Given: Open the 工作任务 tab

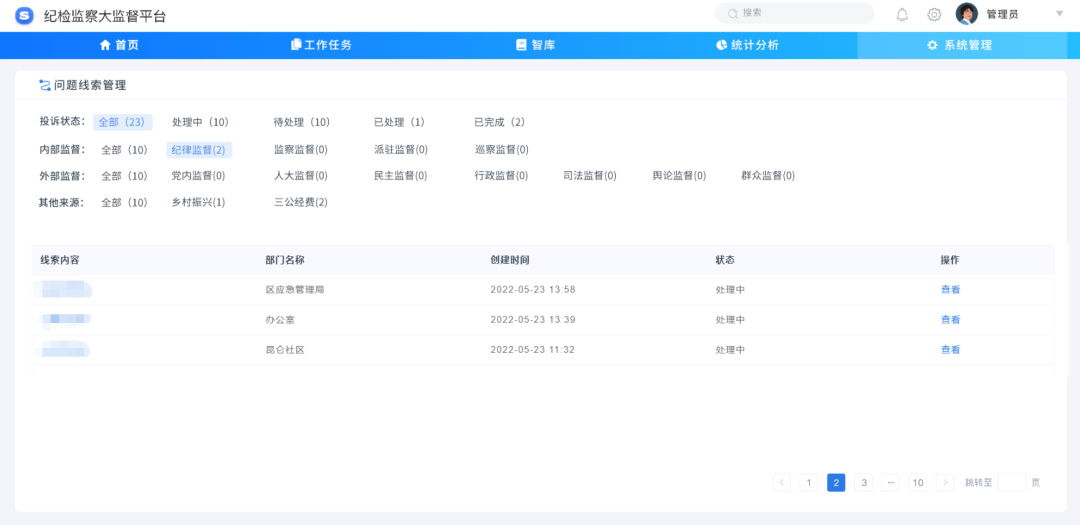Looking at the screenshot, I should [x=322, y=45].
